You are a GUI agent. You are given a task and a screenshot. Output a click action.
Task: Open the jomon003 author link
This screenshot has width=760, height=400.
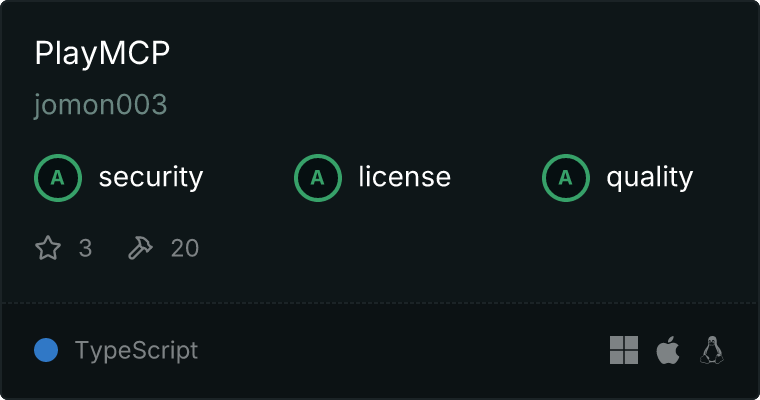(101, 105)
